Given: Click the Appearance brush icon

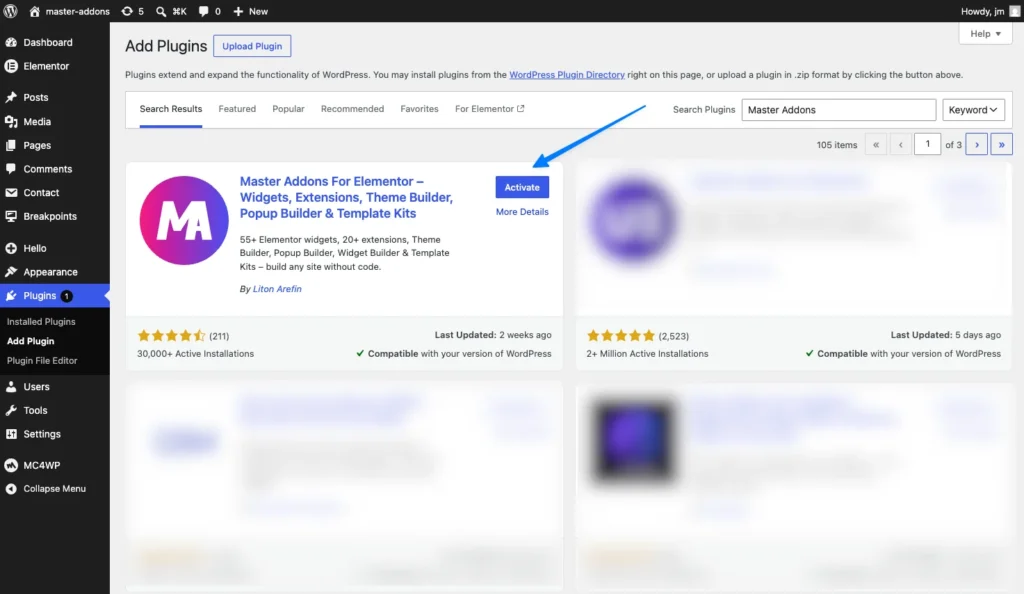Looking at the screenshot, I should pos(11,272).
